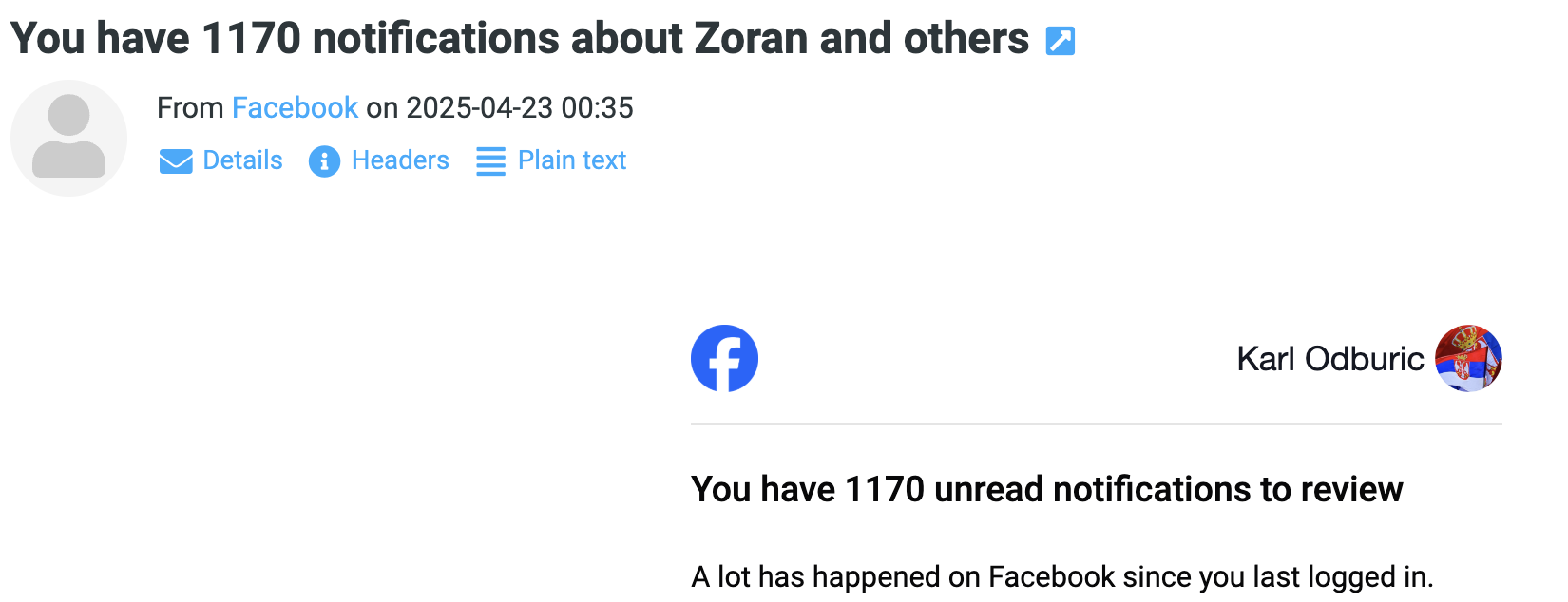Screen dimensions: 1568x602
Task: Show message Details
Action: click(242, 160)
